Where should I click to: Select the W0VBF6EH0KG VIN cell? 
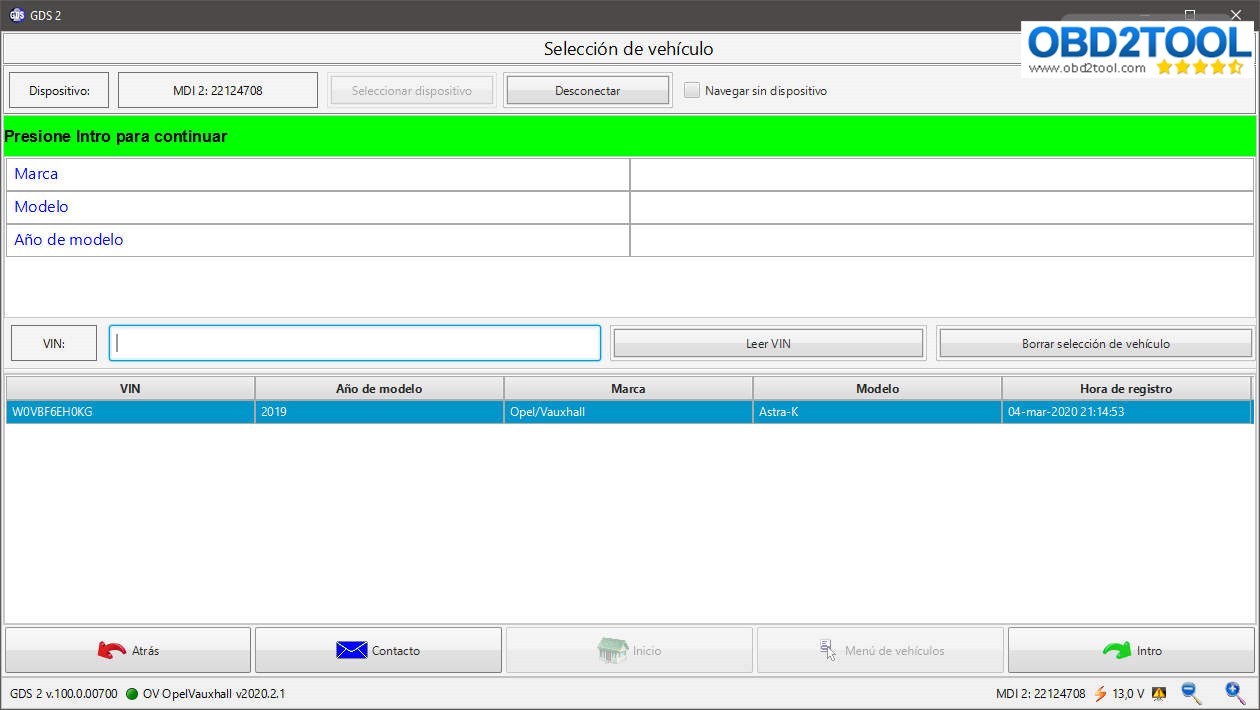click(130, 411)
